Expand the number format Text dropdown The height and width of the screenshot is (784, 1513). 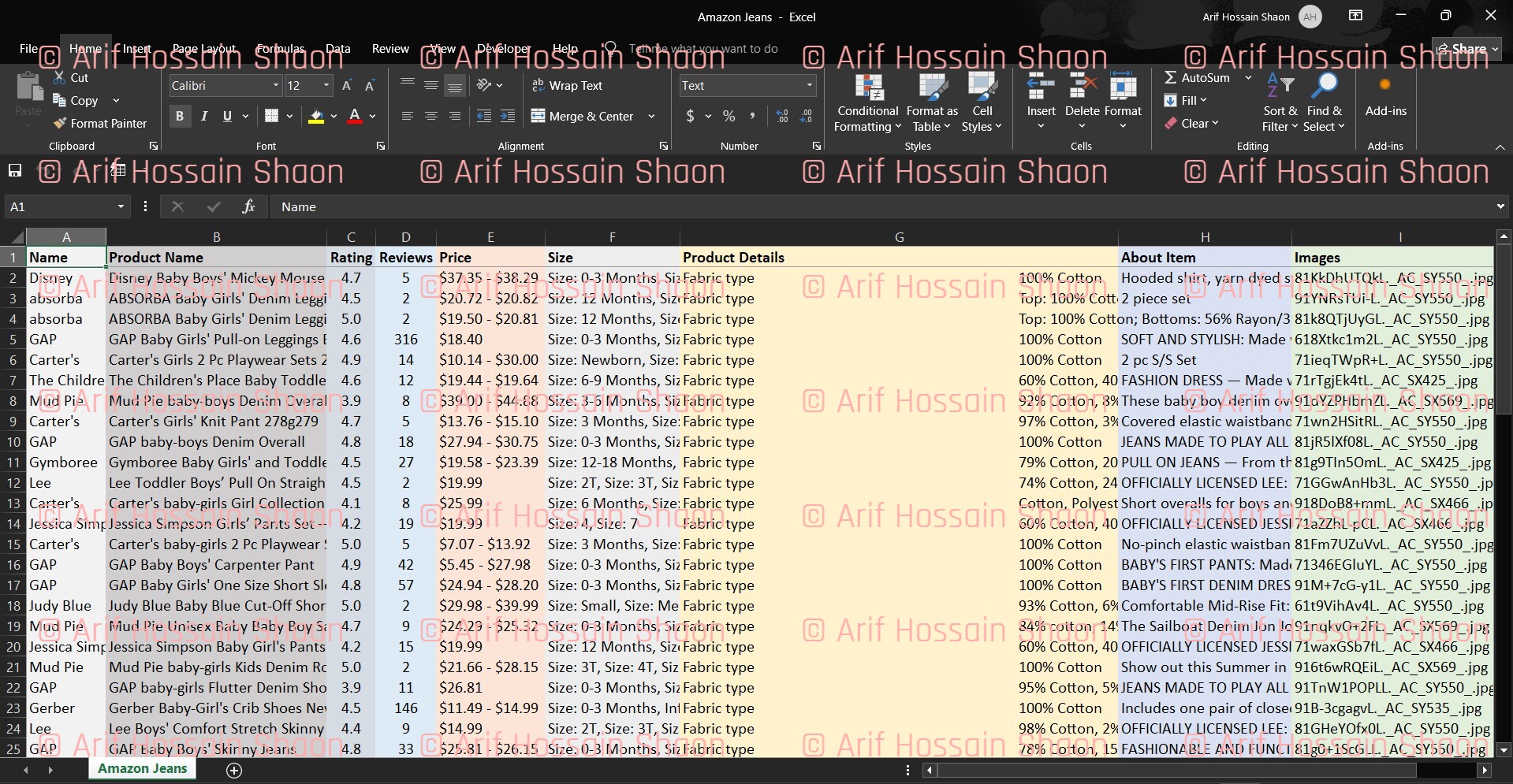point(809,85)
